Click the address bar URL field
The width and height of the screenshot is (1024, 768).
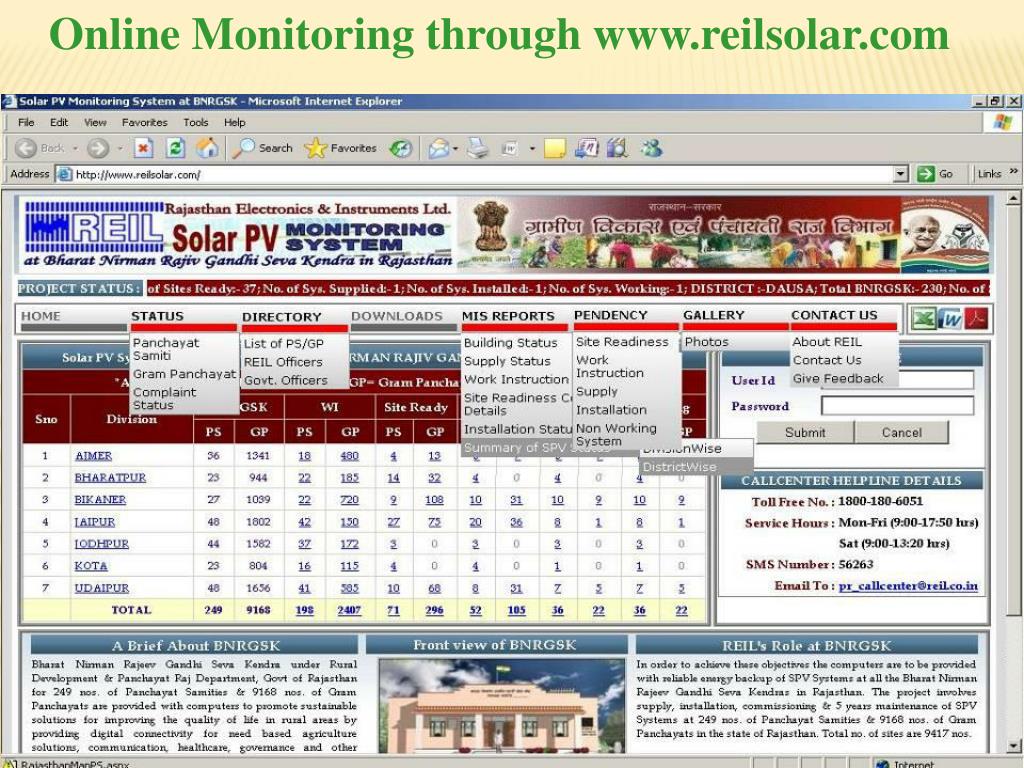pyautogui.click(x=483, y=174)
